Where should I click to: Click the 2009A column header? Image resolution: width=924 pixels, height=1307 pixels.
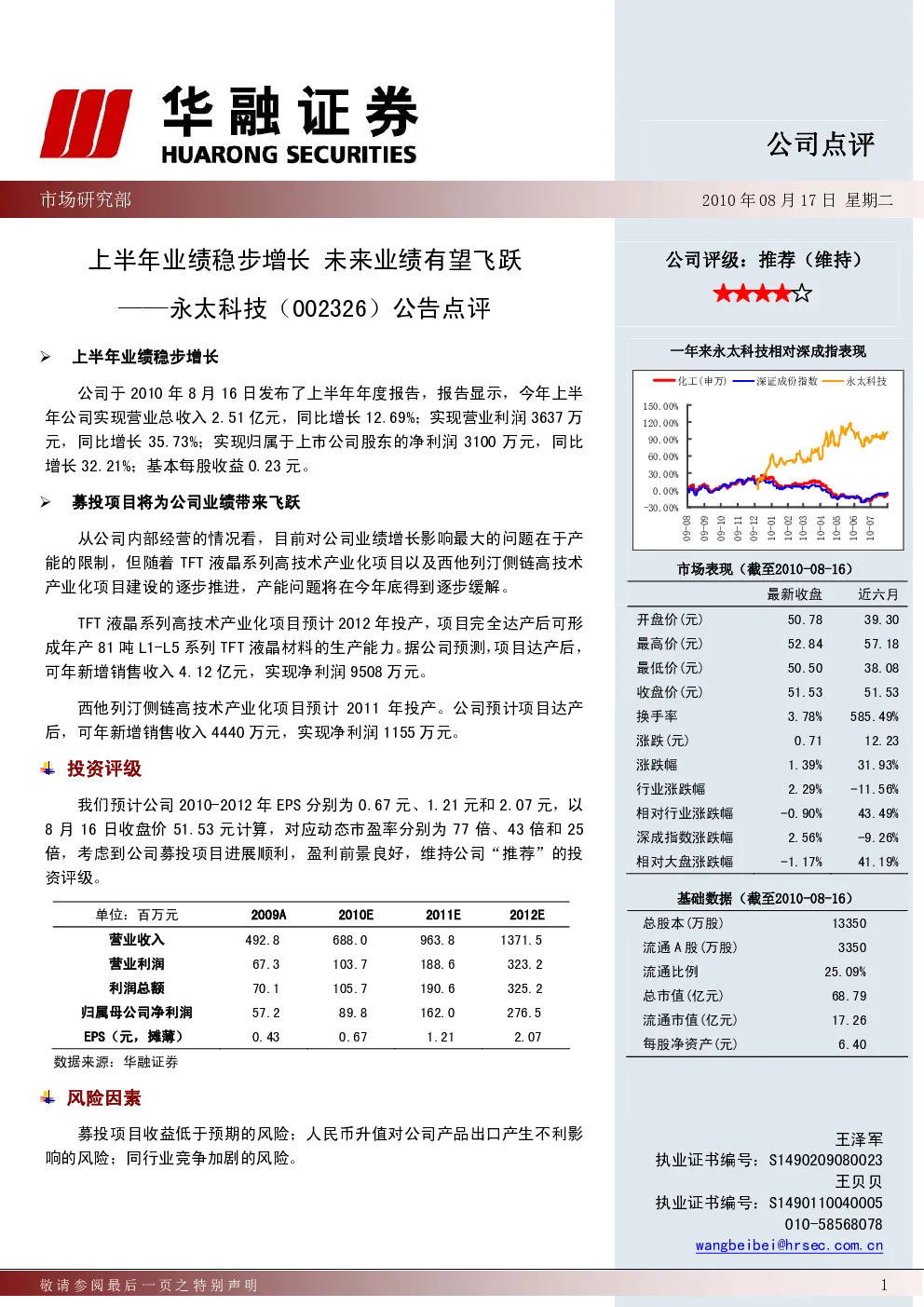[x=268, y=915]
